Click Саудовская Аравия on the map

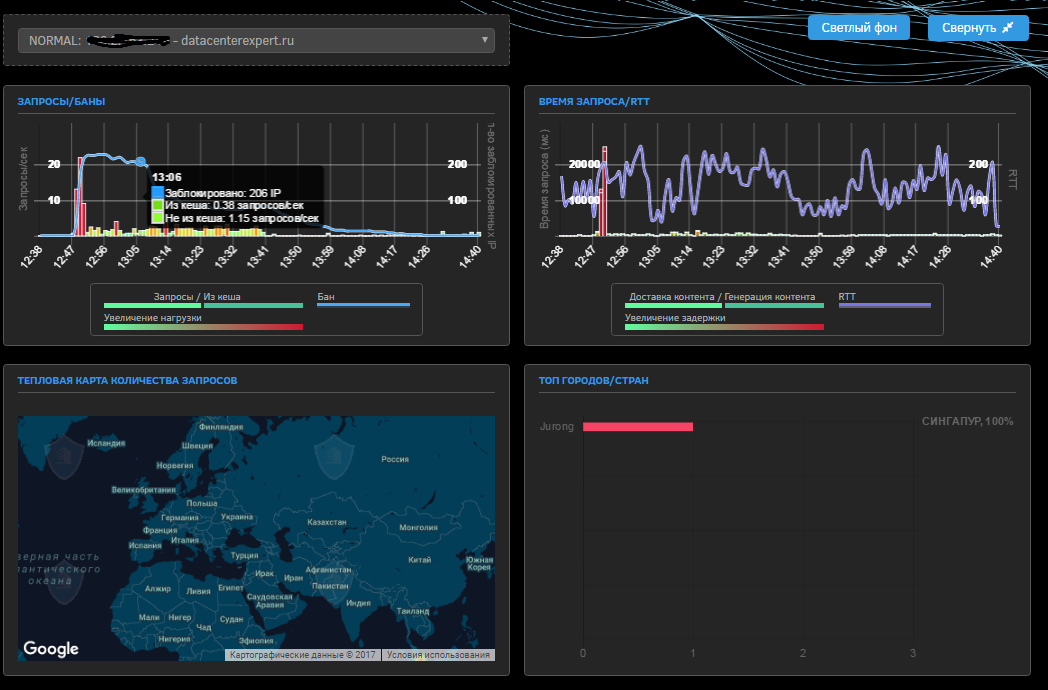pos(269,600)
